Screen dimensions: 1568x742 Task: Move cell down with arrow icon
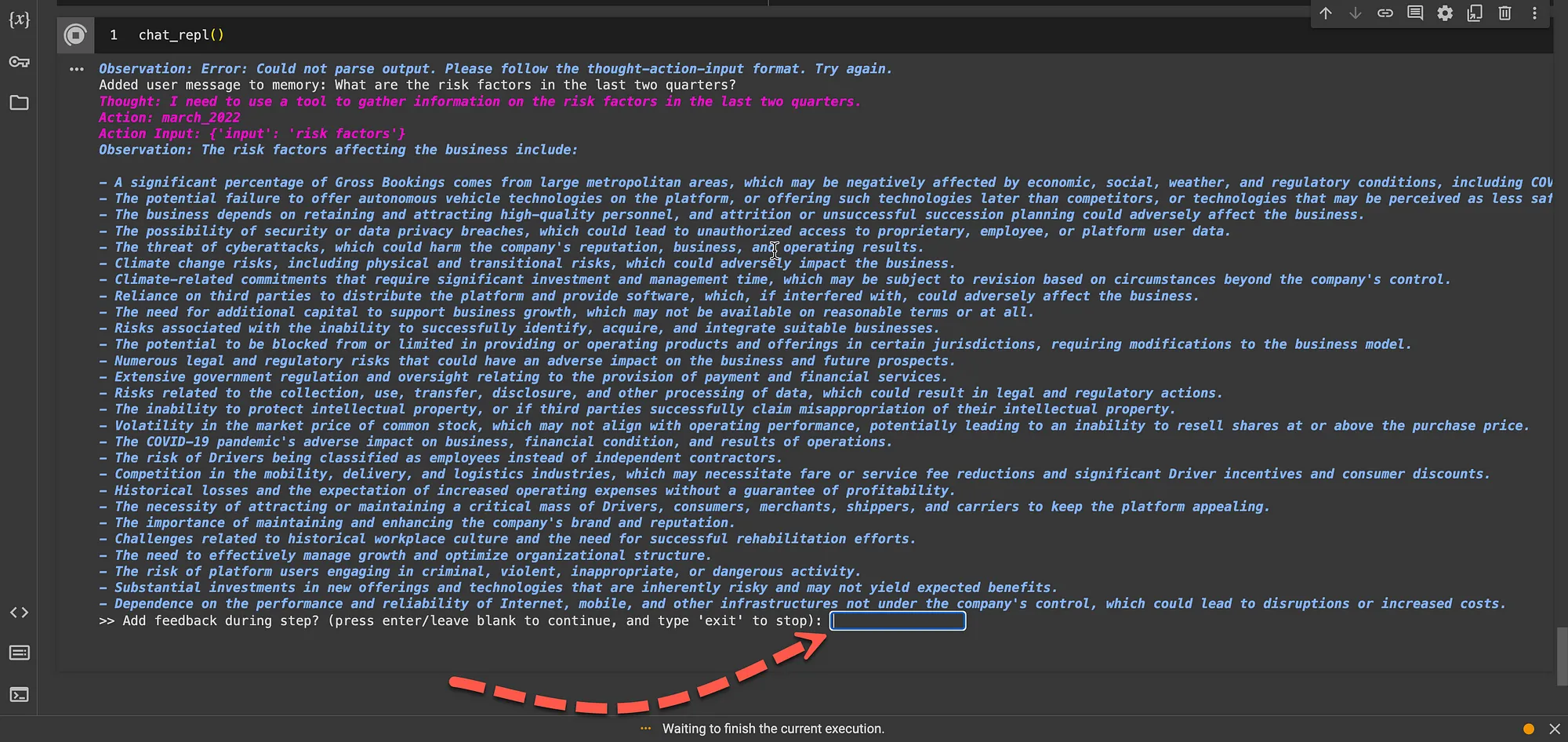pos(1356,13)
